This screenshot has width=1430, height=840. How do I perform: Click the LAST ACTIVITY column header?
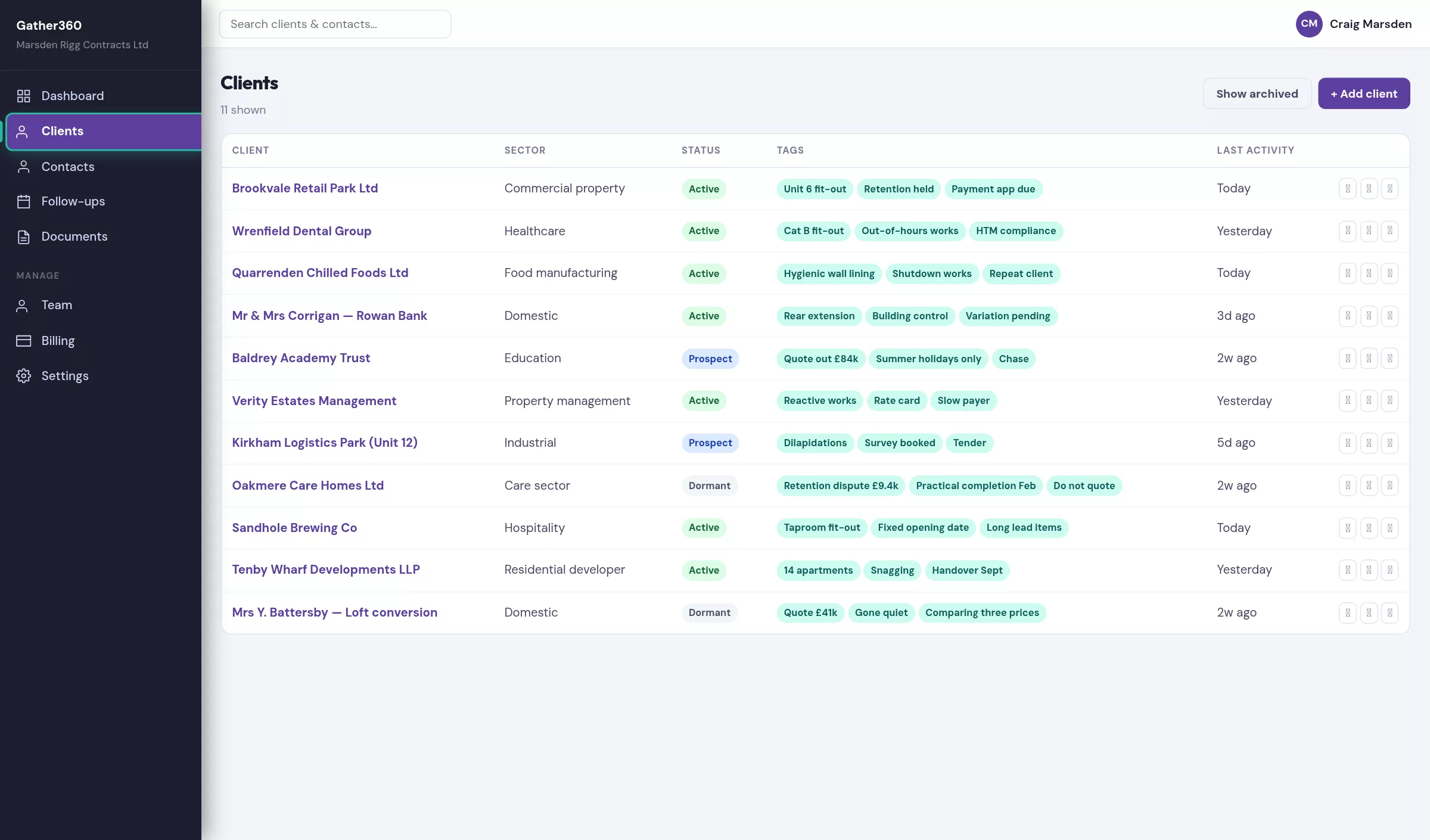(x=1255, y=151)
